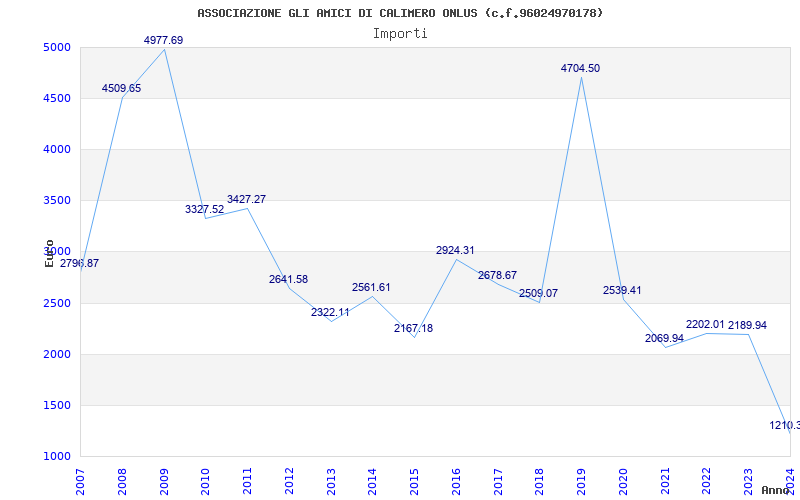
Task: Click the Importi subtitle
Action: (400, 34)
